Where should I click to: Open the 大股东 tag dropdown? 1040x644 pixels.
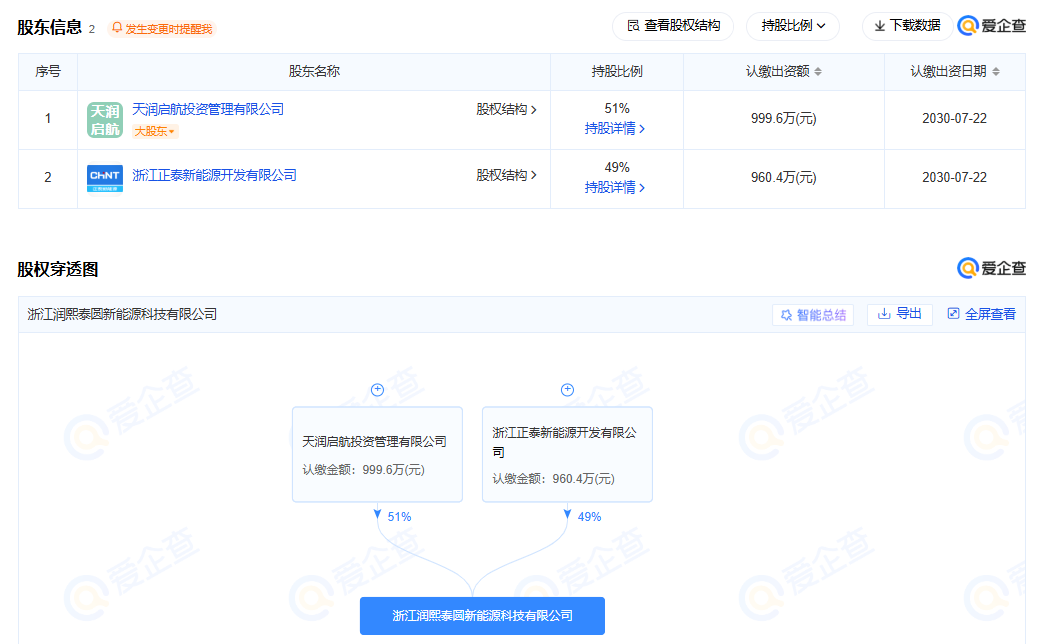coord(155,132)
